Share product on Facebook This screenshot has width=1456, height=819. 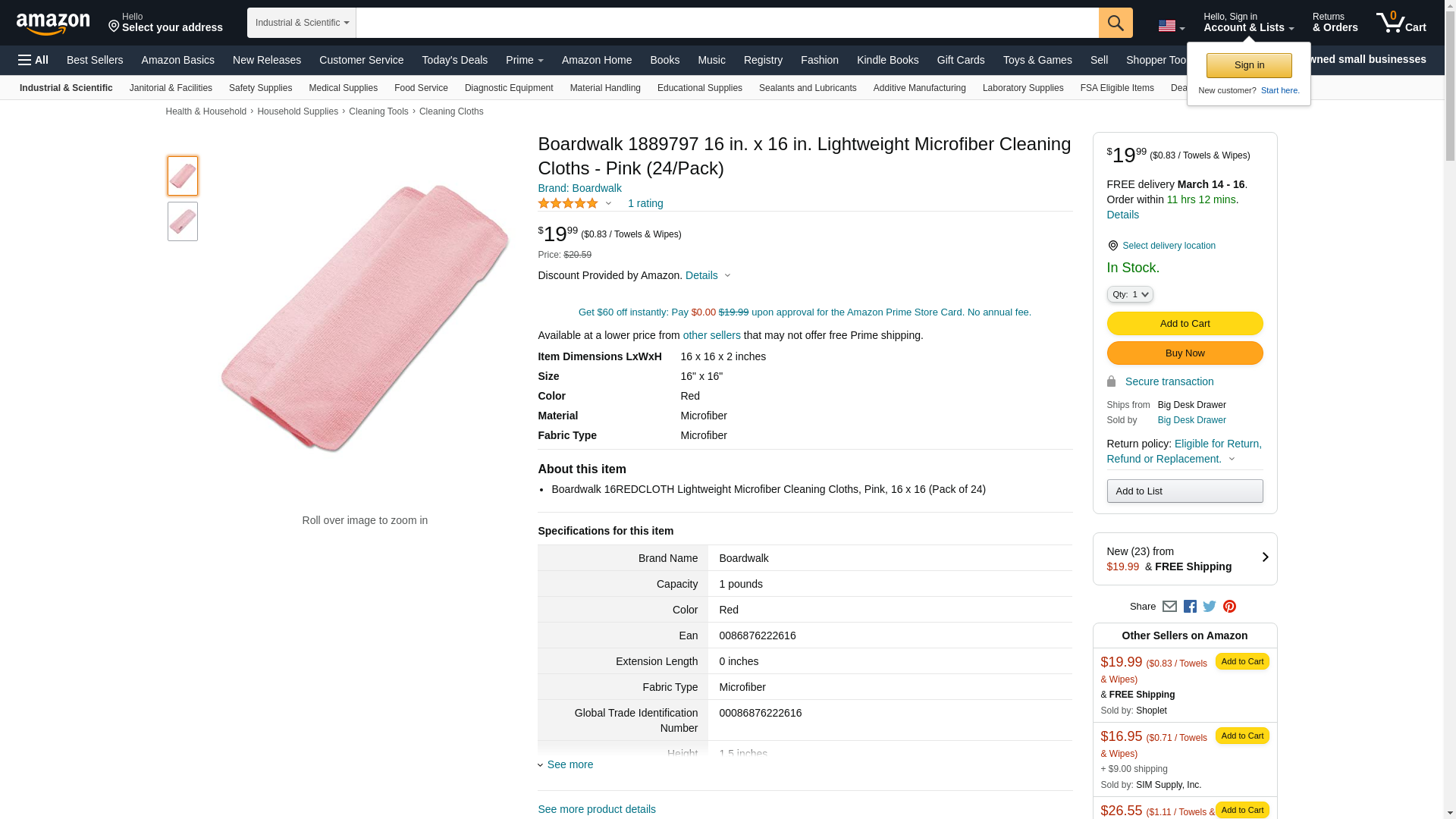pyautogui.click(x=1190, y=607)
